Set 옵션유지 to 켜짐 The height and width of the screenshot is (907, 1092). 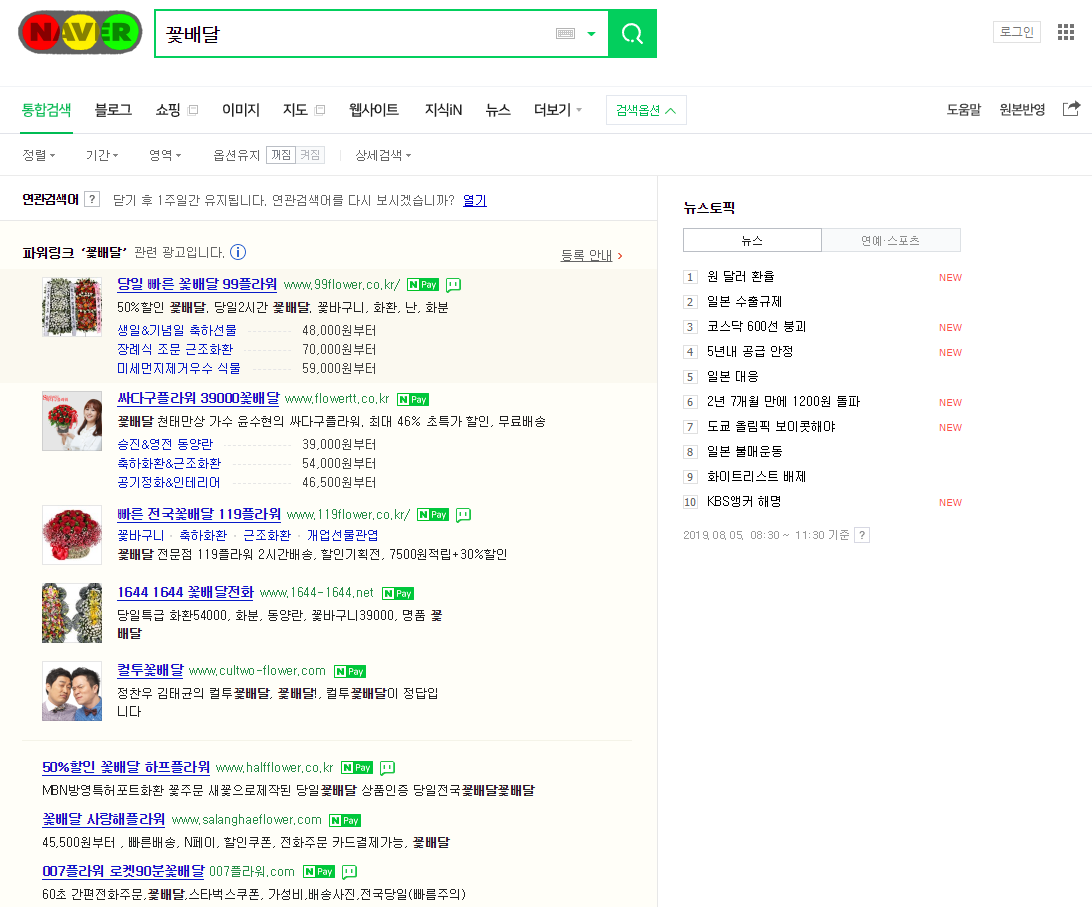tap(310, 155)
